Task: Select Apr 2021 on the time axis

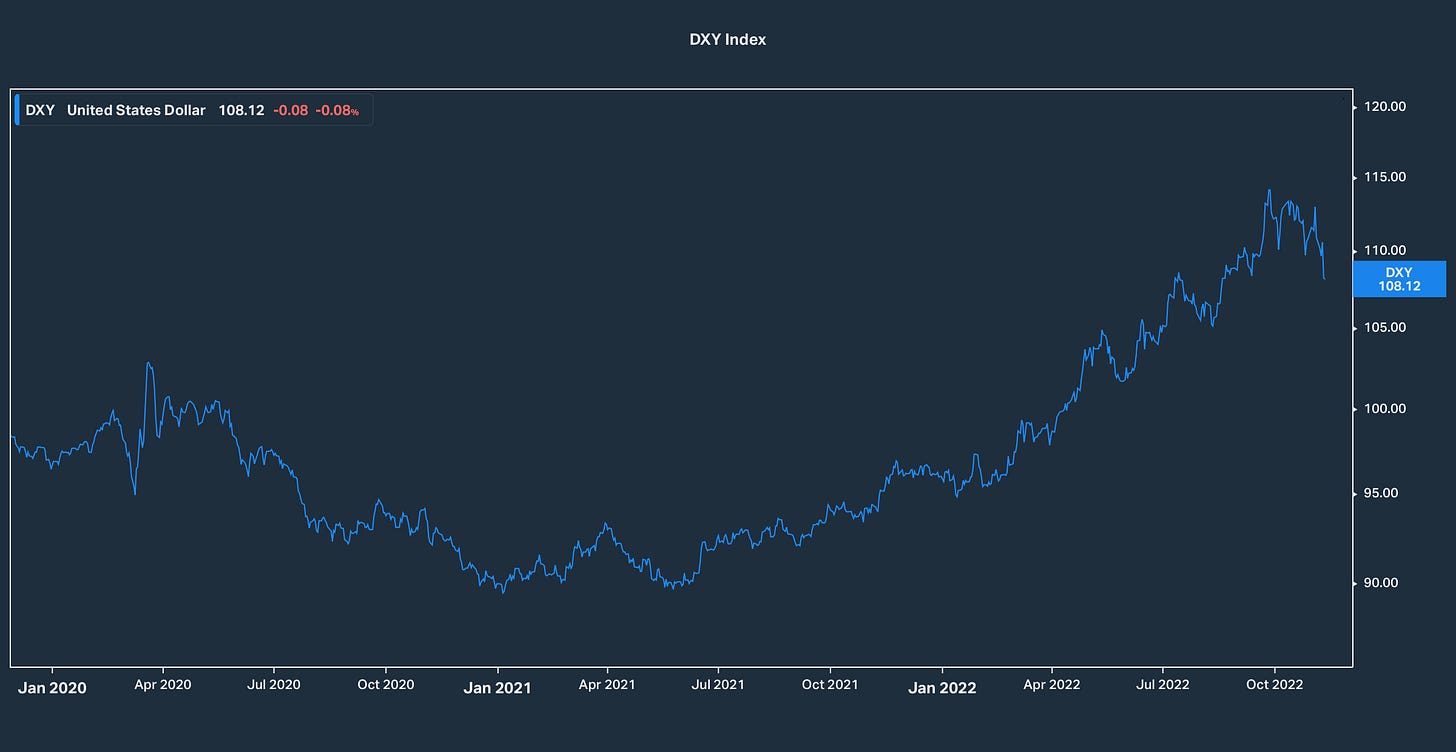Action: click(607, 685)
